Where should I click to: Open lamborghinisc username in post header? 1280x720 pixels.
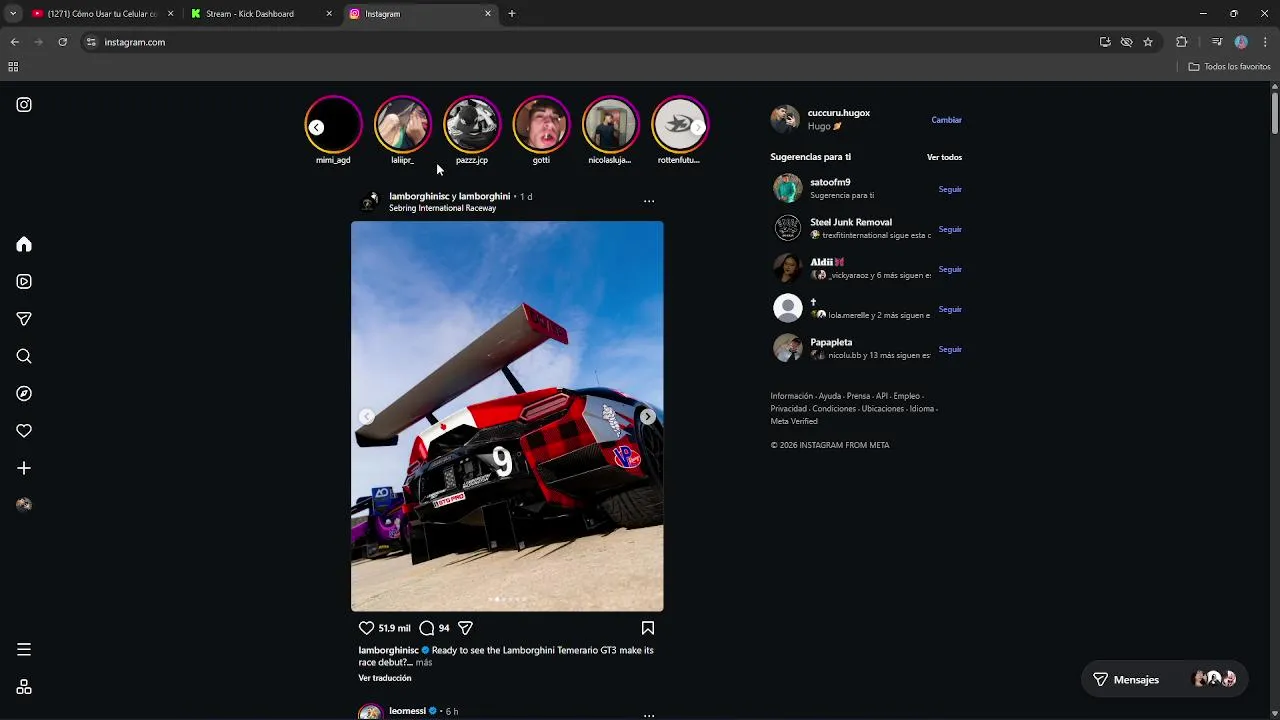(x=418, y=196)
